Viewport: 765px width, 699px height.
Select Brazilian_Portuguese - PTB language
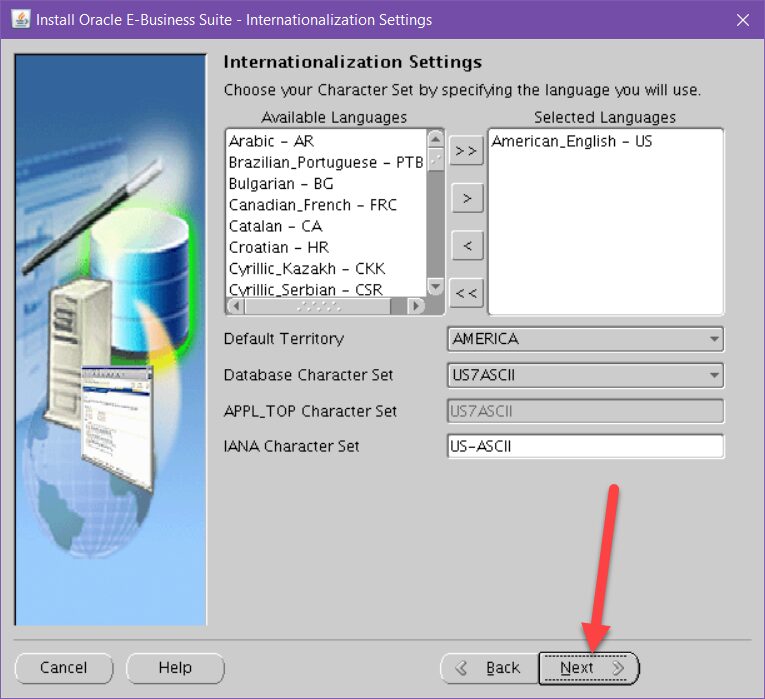(326, 162)
